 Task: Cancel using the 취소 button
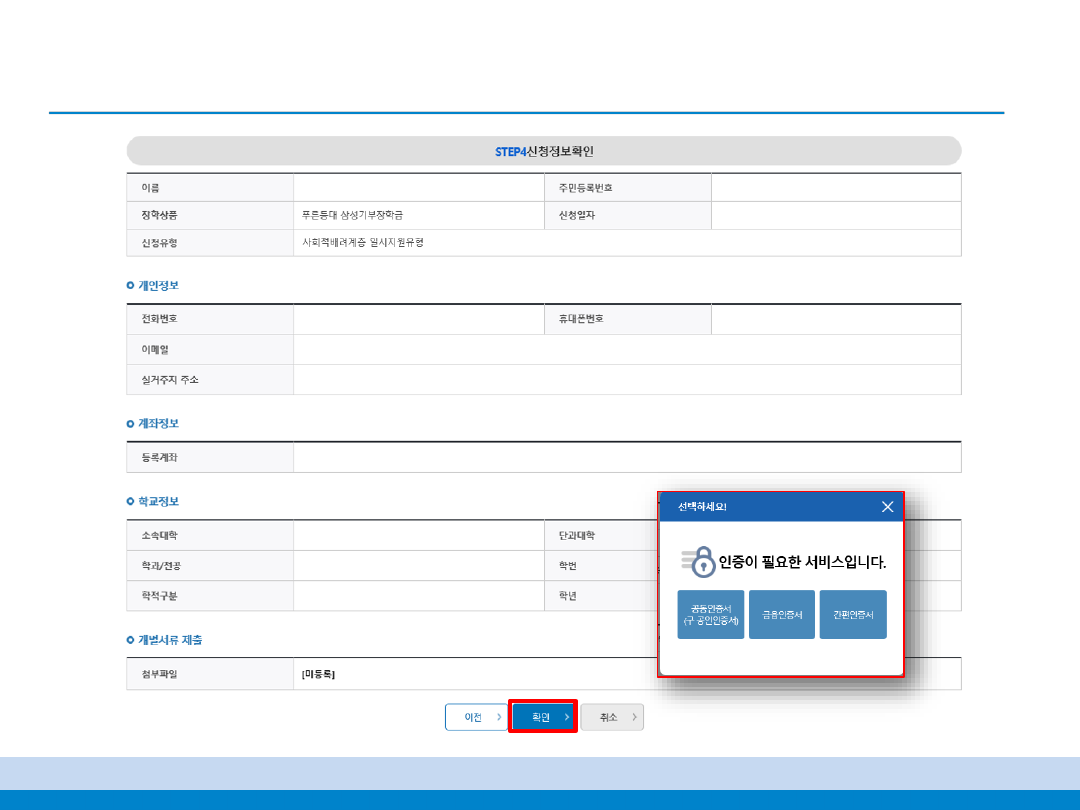click(612, 717)
